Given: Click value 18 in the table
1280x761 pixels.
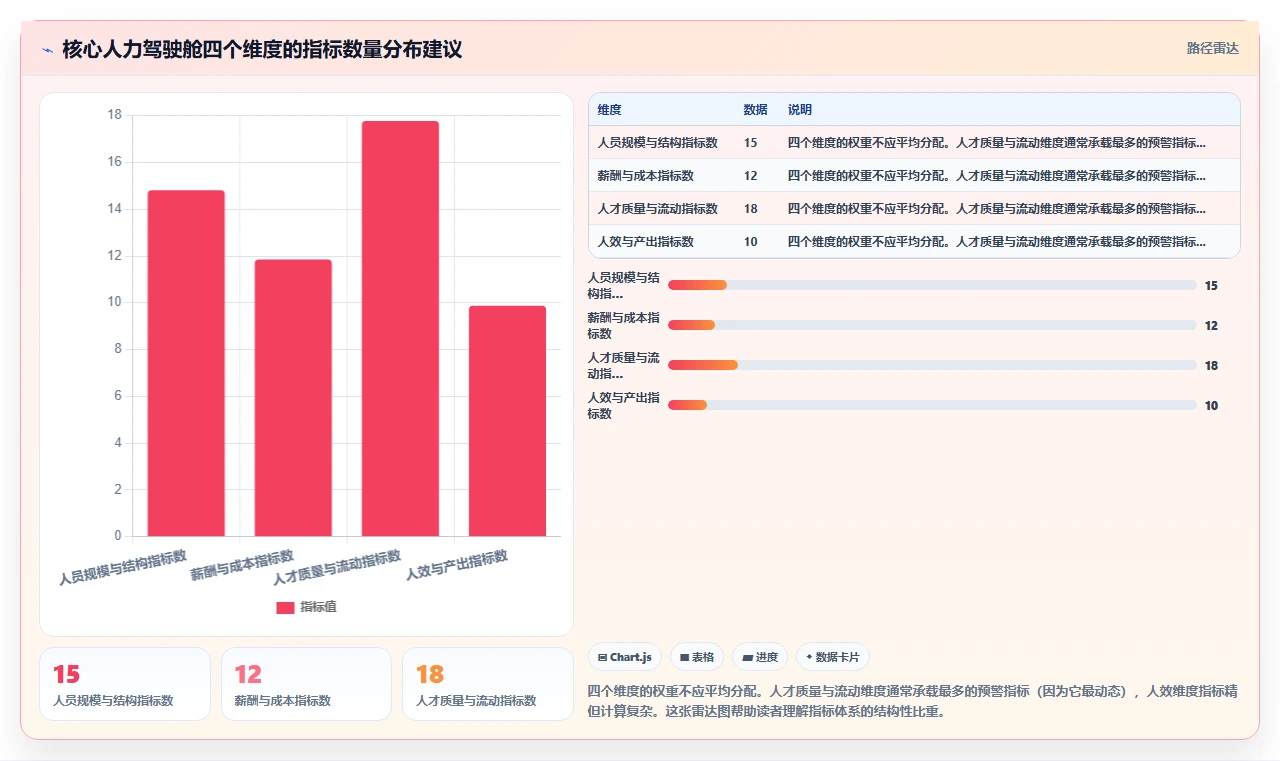Looking at the screenshot, I should coord(750,209).
